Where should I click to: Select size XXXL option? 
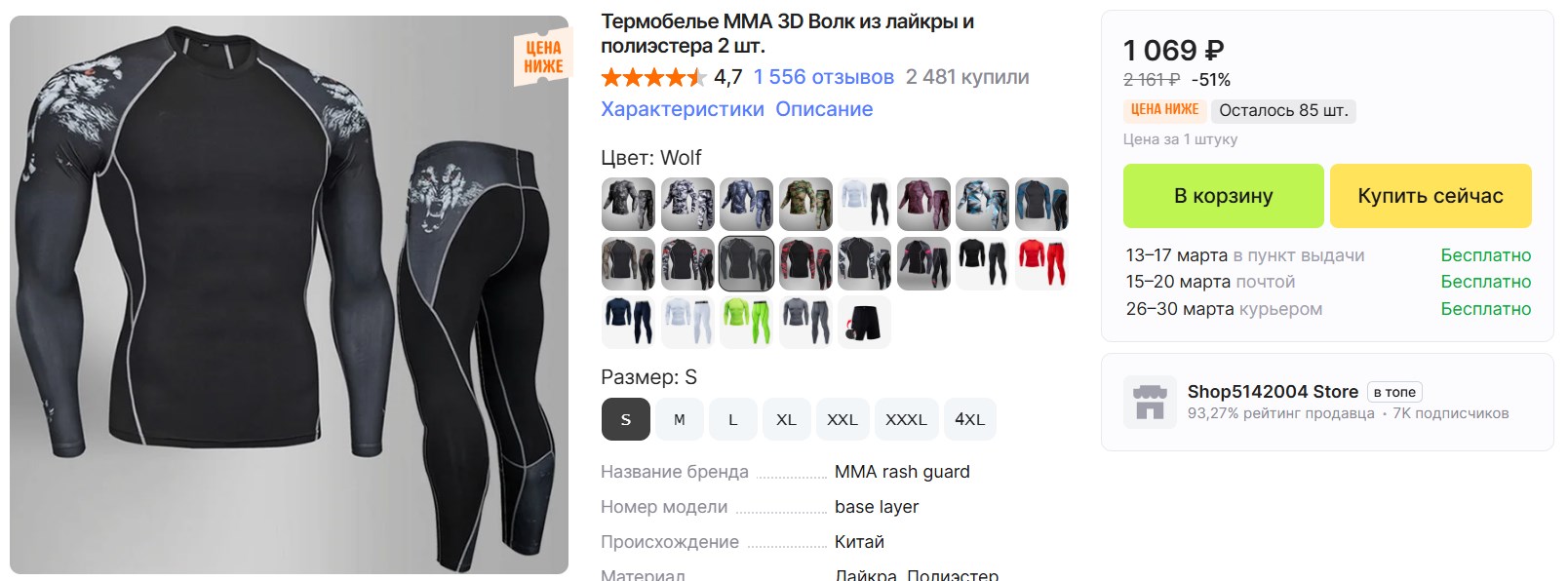pos(906,419)
